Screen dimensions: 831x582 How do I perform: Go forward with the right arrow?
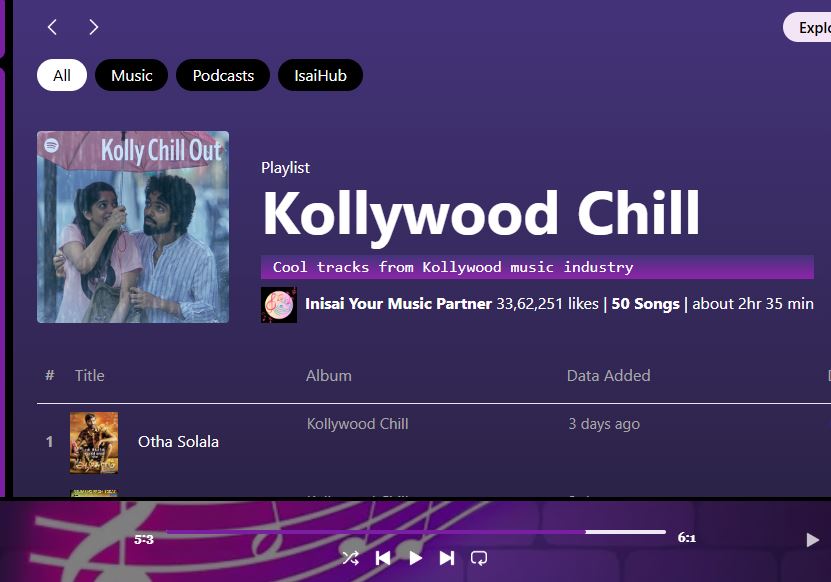coord(93,27)
